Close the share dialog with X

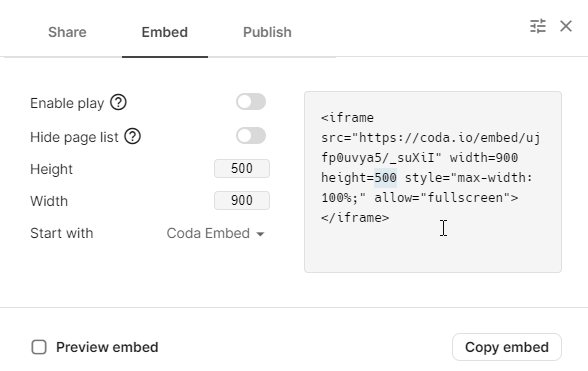[x=566, y=26]
